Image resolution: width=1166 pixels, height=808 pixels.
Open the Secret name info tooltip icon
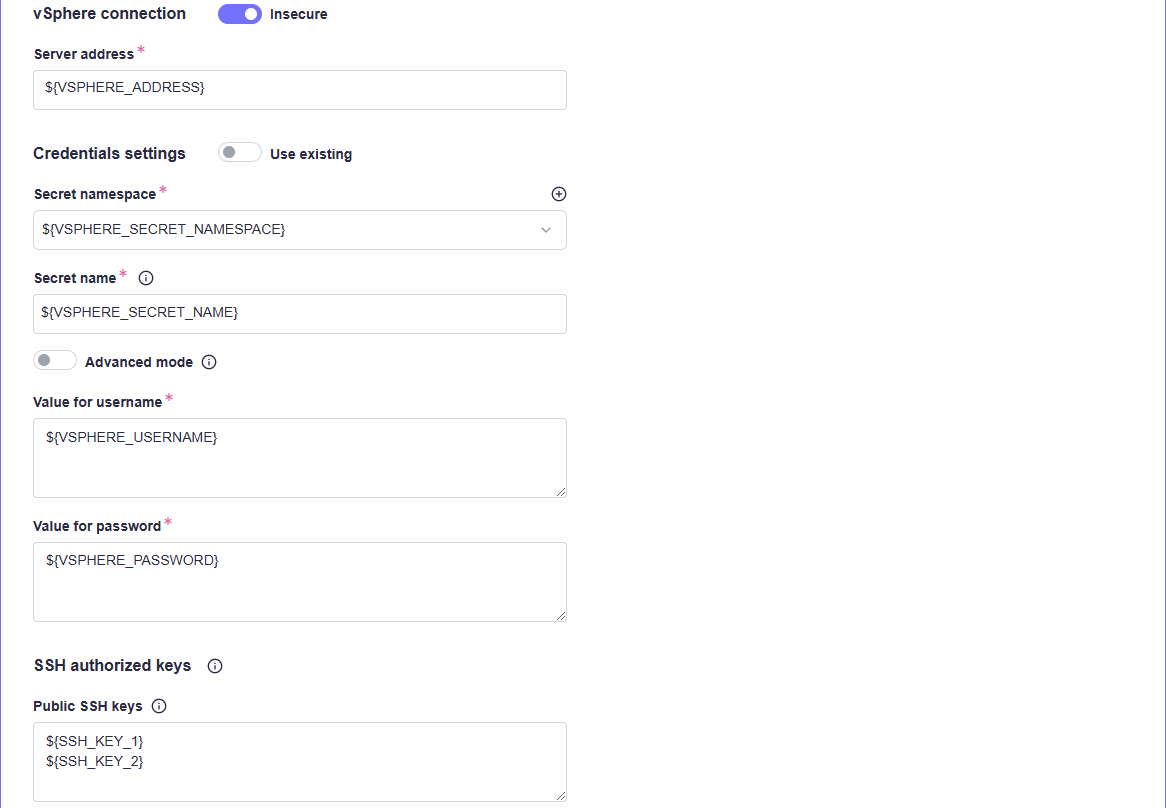146,278
